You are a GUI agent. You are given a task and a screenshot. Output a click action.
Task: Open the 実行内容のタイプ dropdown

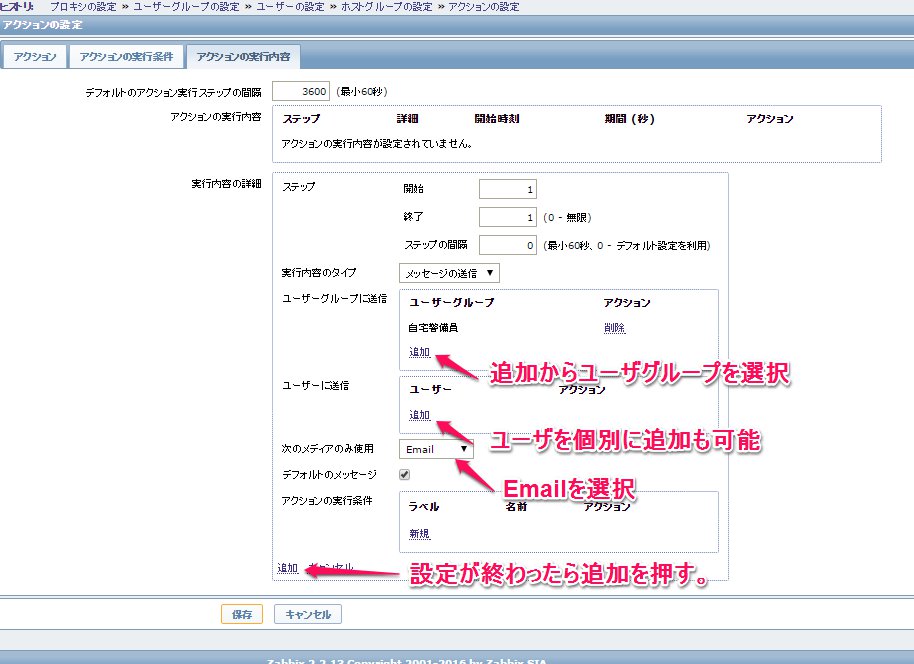tap(448, 272)
